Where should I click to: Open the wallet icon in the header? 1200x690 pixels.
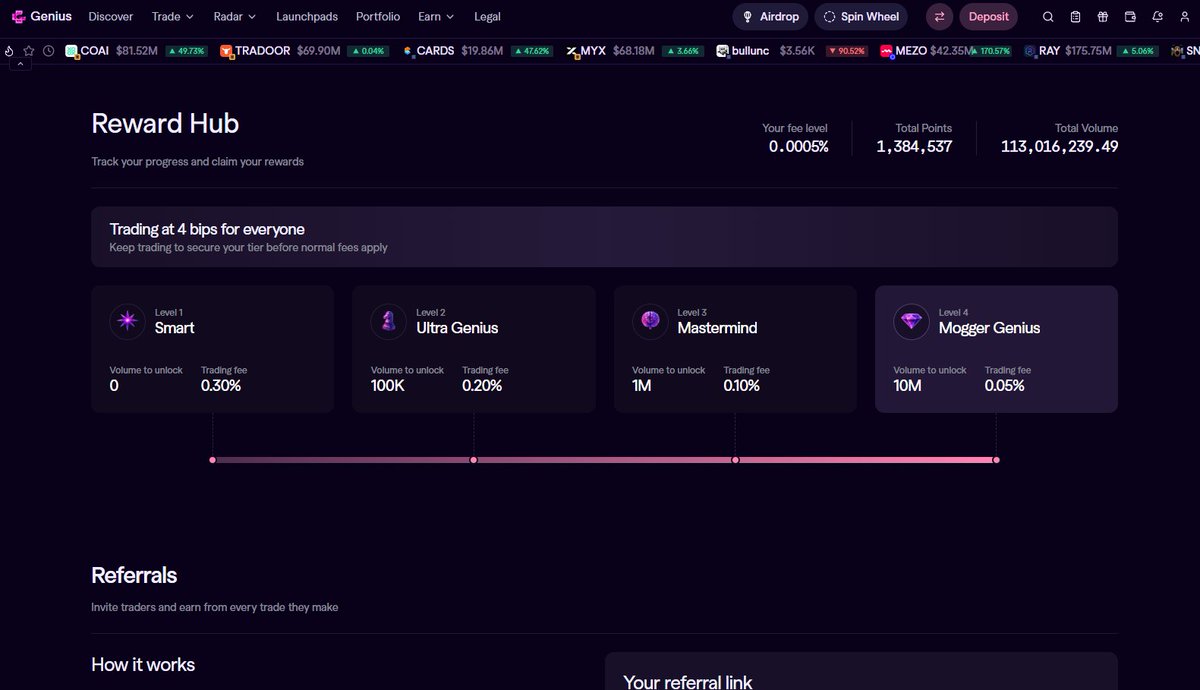(x=1130, y=17)
